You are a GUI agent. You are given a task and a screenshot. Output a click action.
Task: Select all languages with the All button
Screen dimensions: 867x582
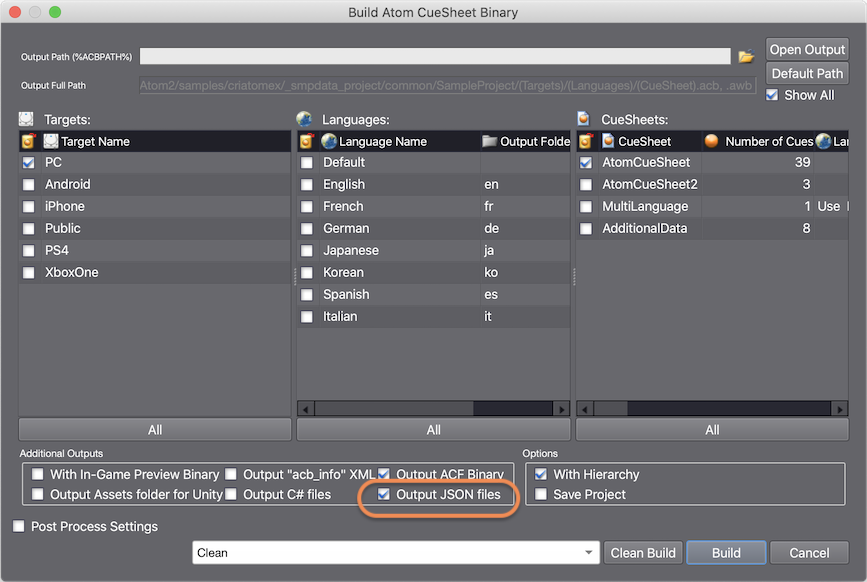(x=434, y=429)
